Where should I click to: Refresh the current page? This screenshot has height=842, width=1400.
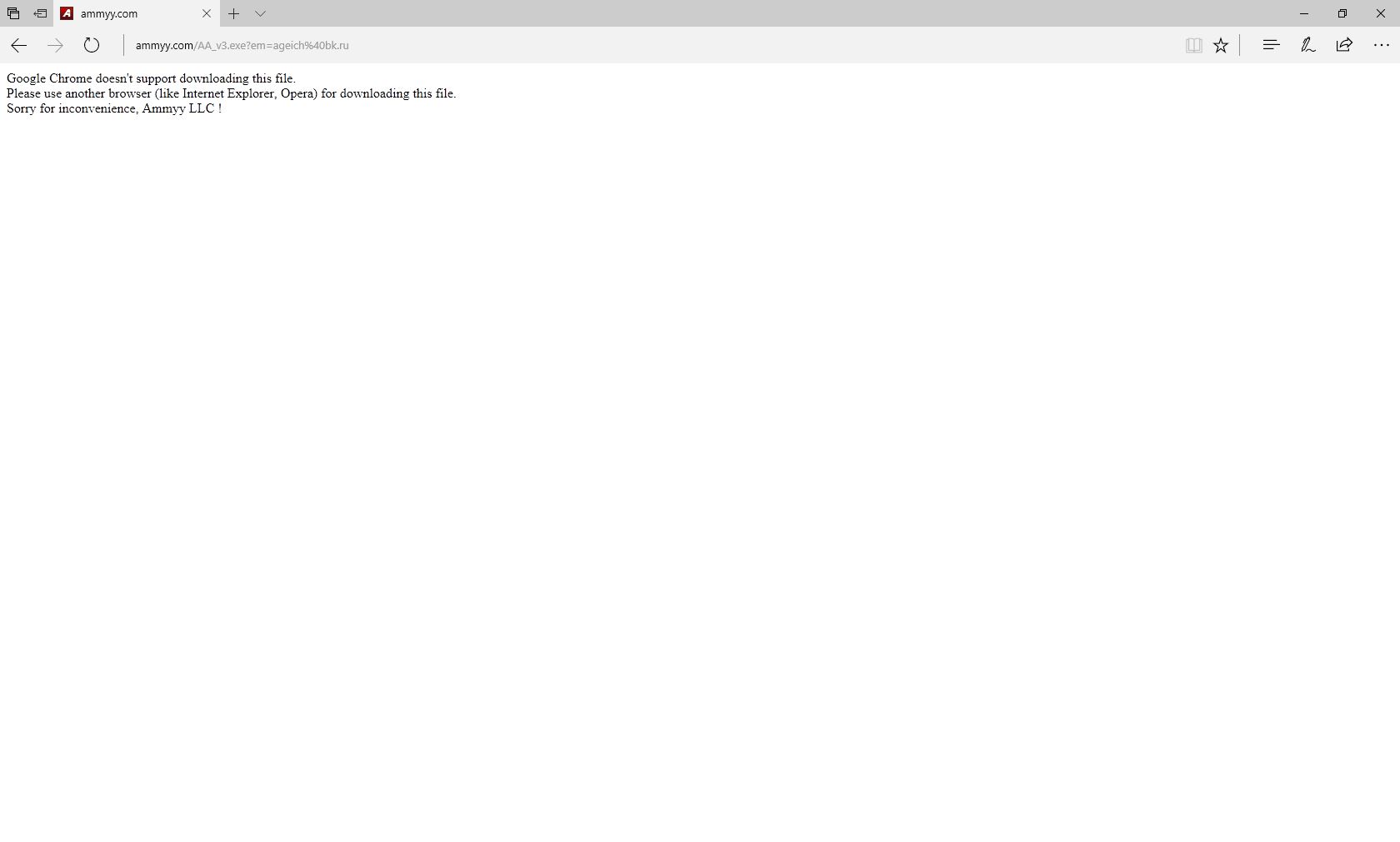(92, 45)
